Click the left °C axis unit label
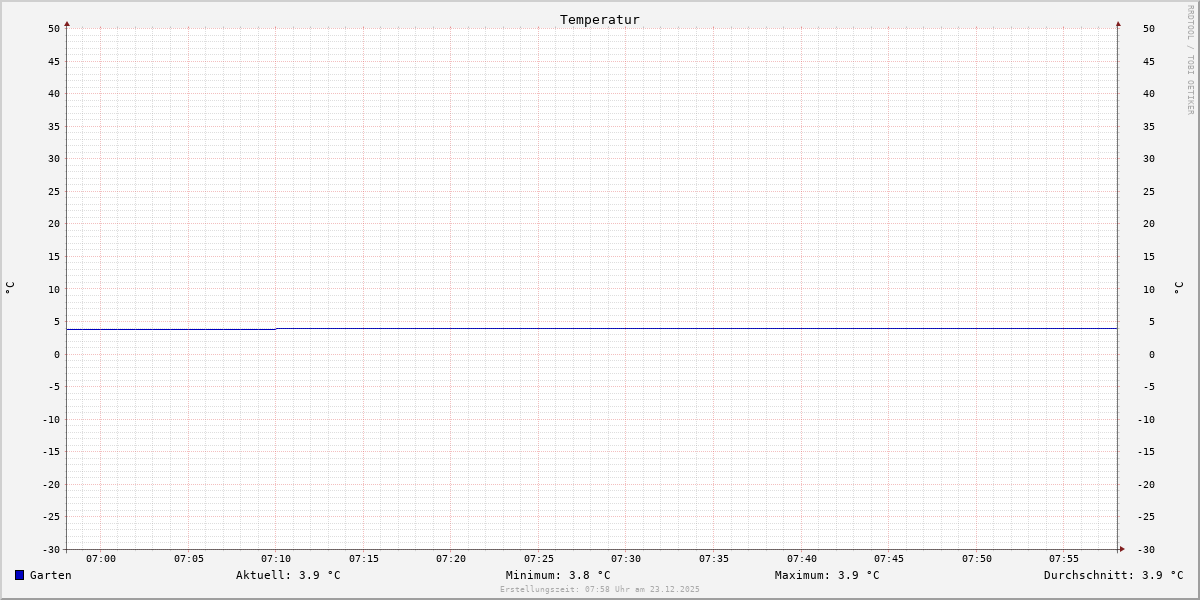 pos(10,287)
